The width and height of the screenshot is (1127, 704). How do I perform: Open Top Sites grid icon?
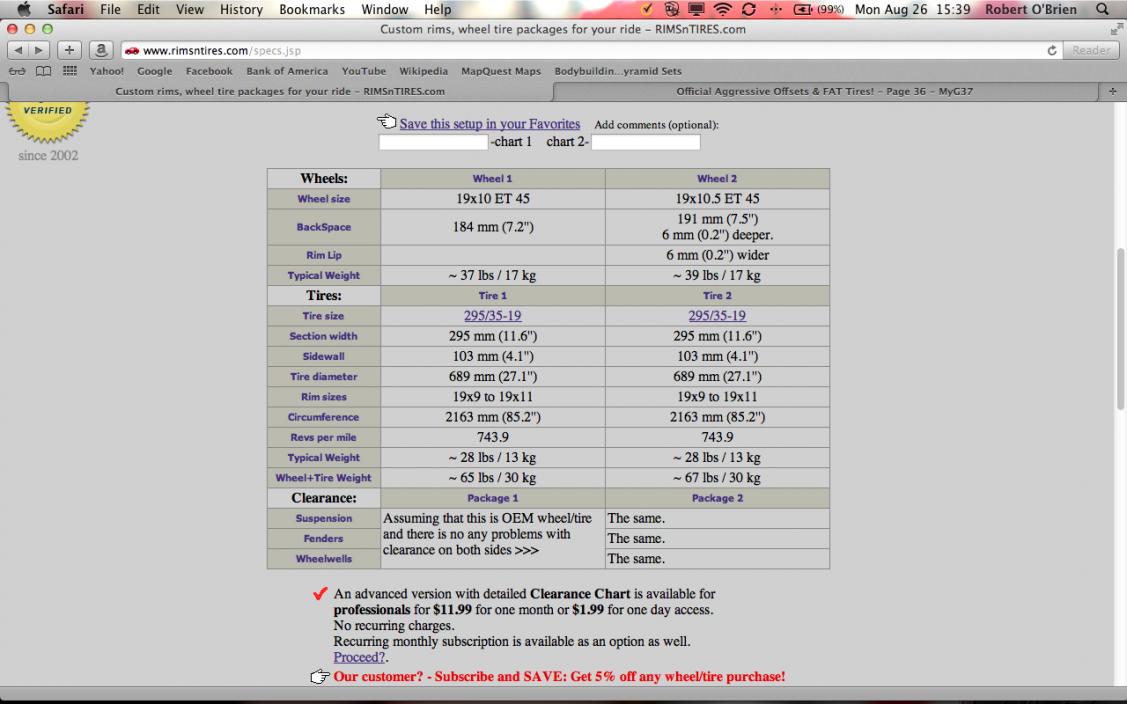[x=70, y=71]
